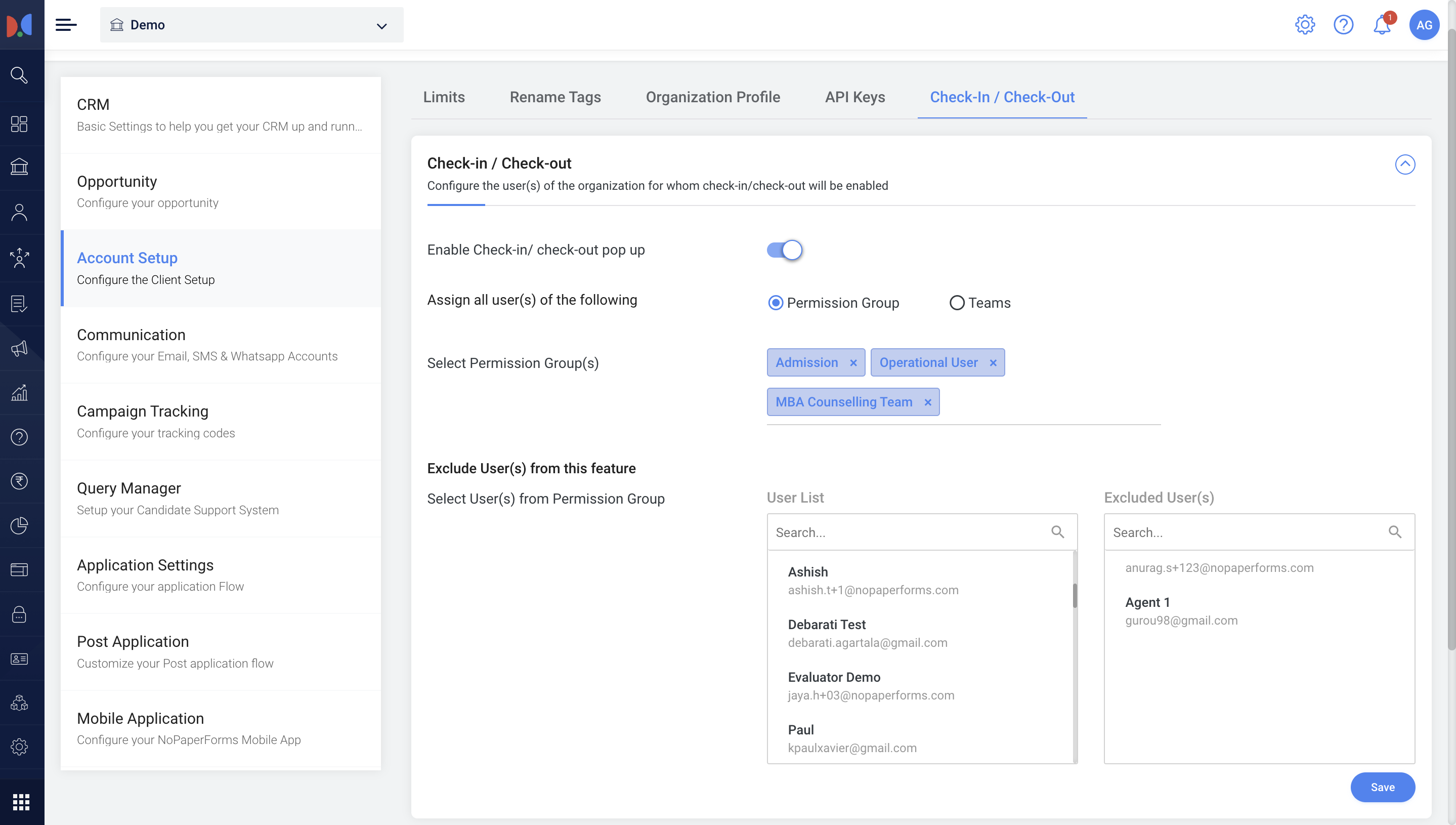The width and height of the screenshot is (1456, 825).
Task: Open CRM settings section
Action: (x=220, y=115)
